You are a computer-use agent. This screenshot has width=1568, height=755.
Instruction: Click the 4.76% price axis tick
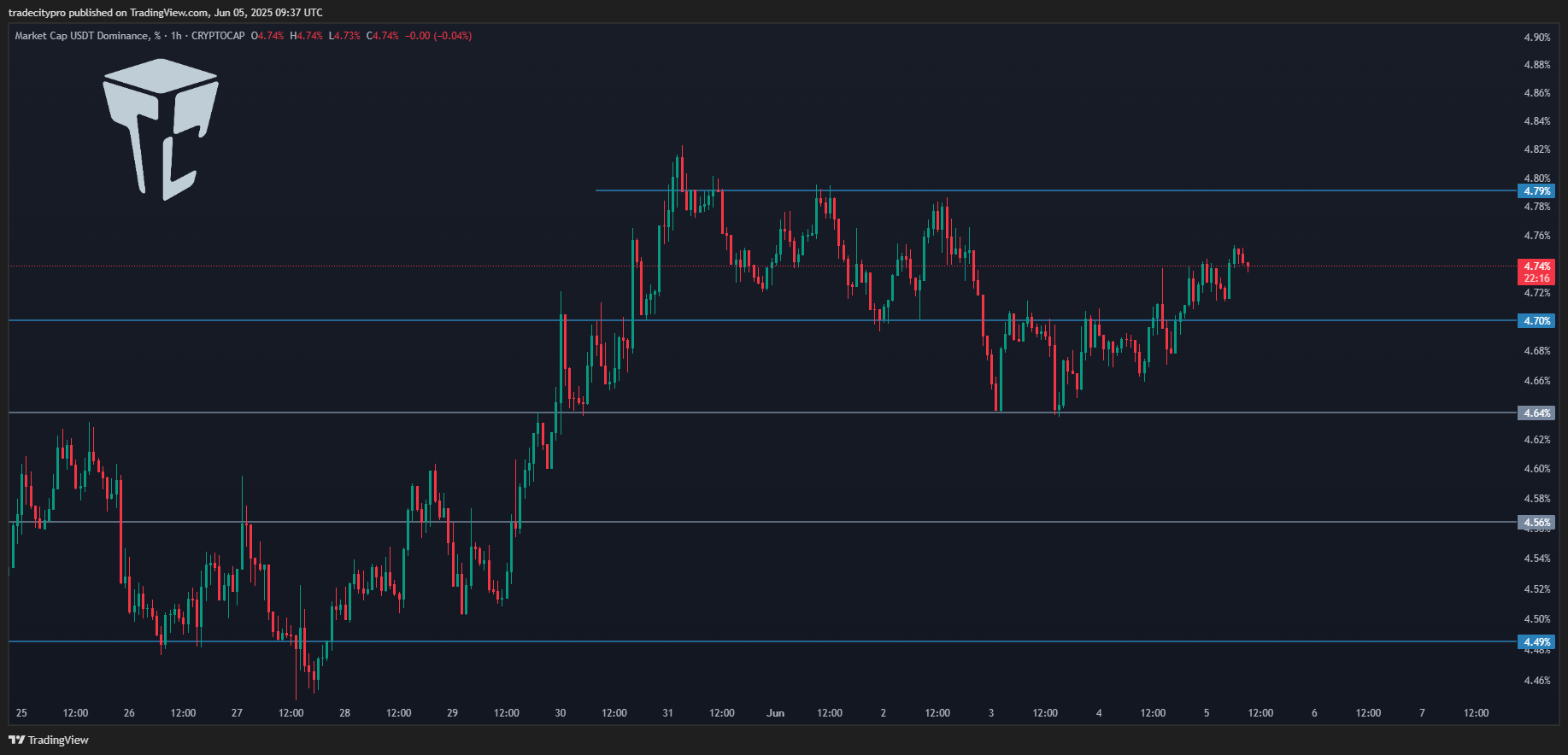1536,236
